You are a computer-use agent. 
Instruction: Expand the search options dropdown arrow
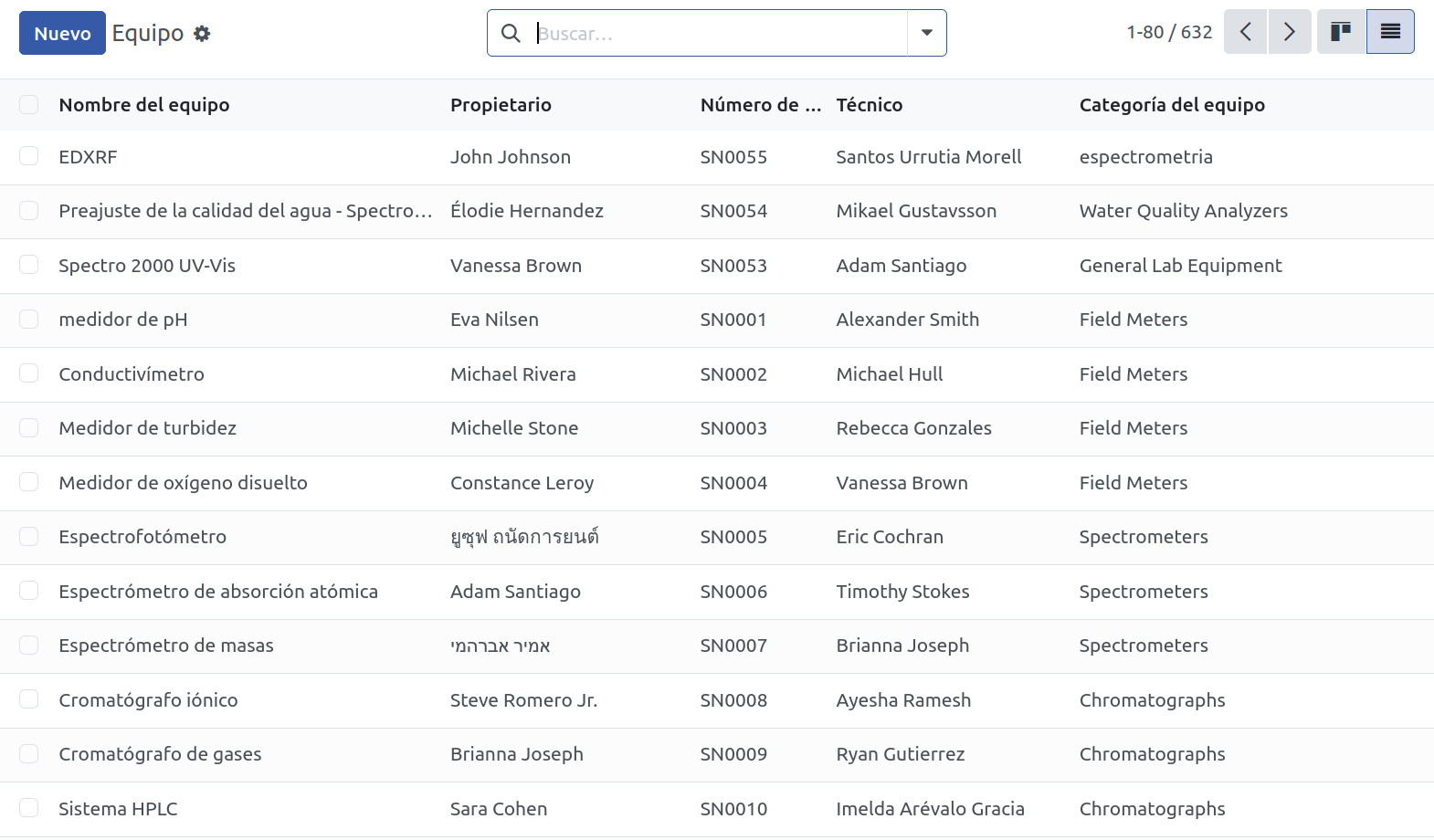click(x=927, y=33)
